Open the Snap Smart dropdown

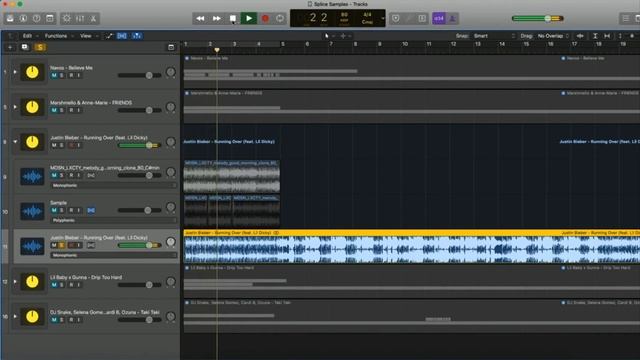tap(494, 36)
